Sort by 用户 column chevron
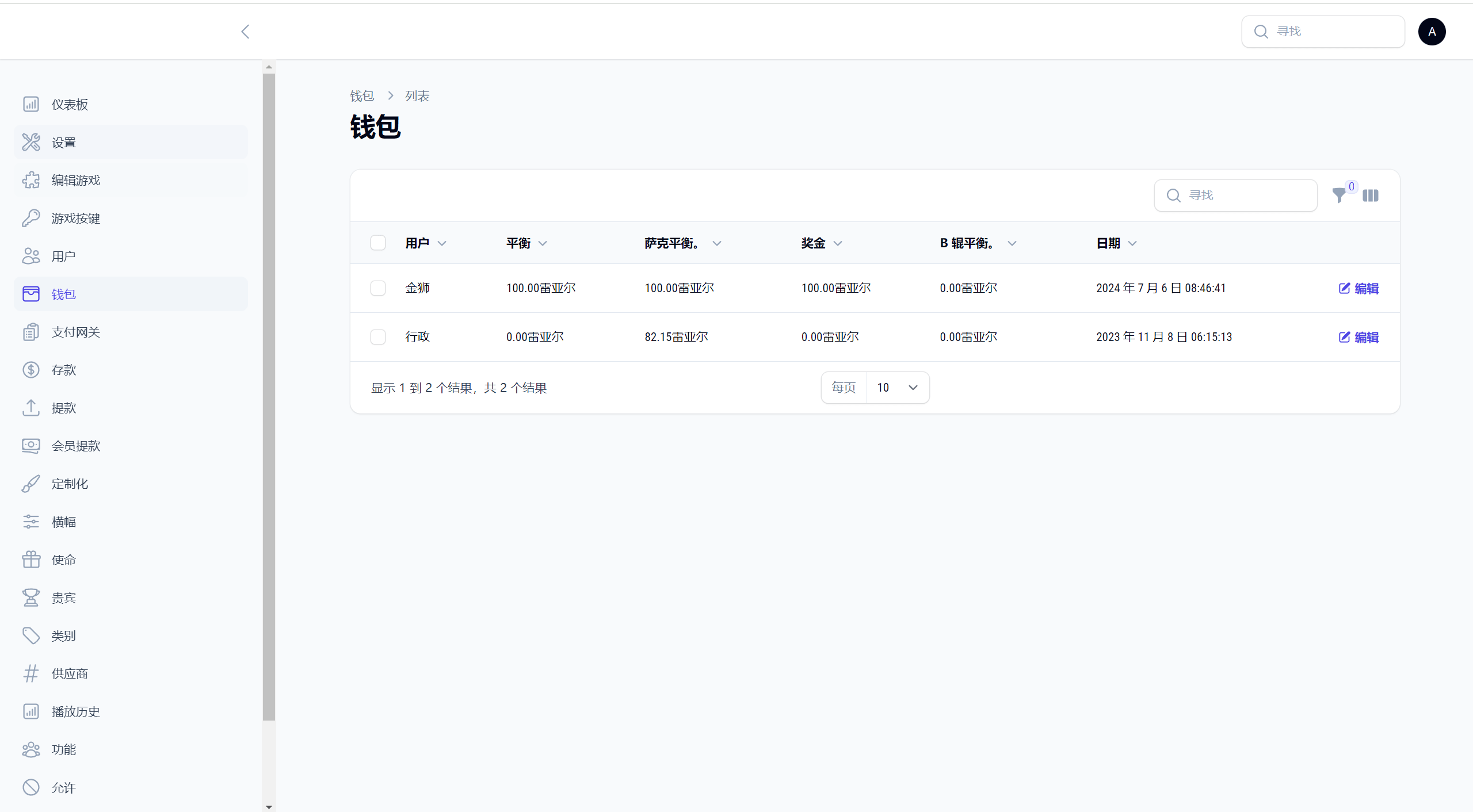The image size is (1473, 812). (442, 243)
